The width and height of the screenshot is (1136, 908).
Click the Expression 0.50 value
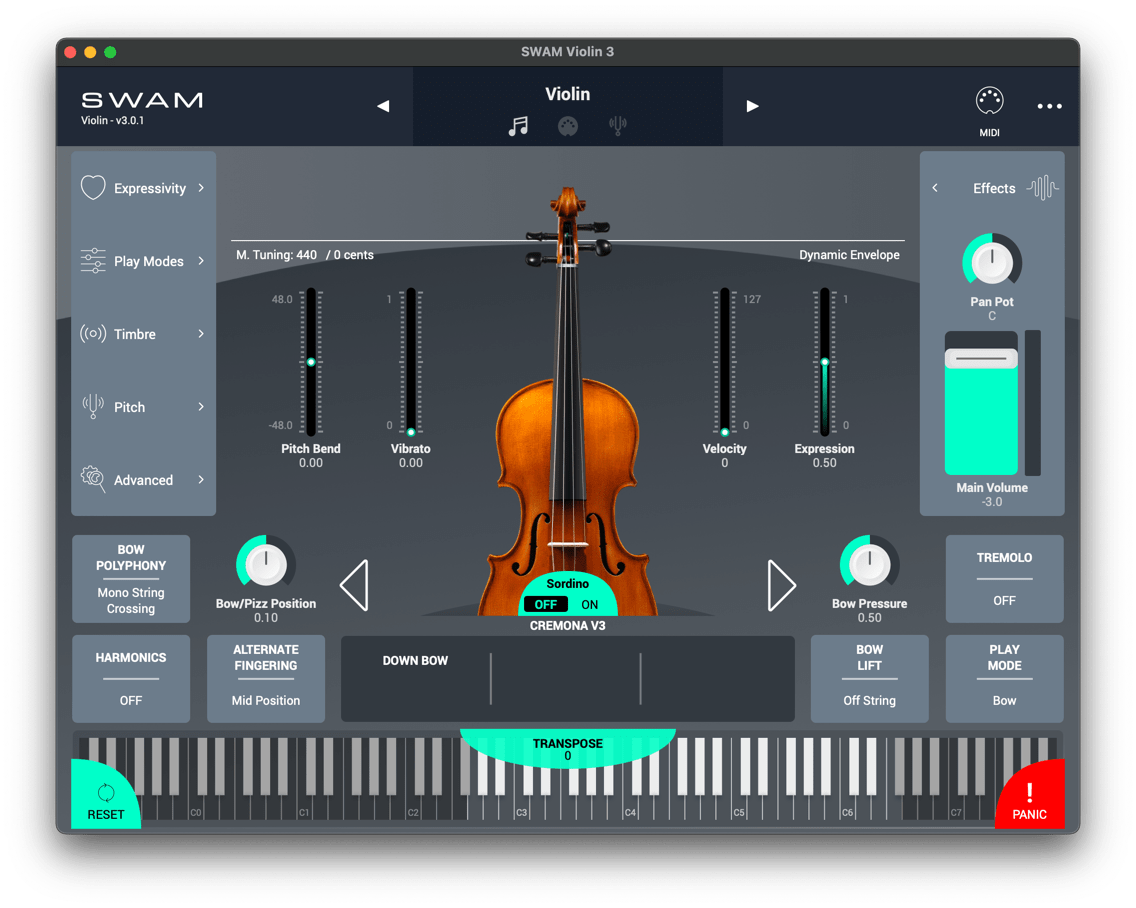point(824,463)
